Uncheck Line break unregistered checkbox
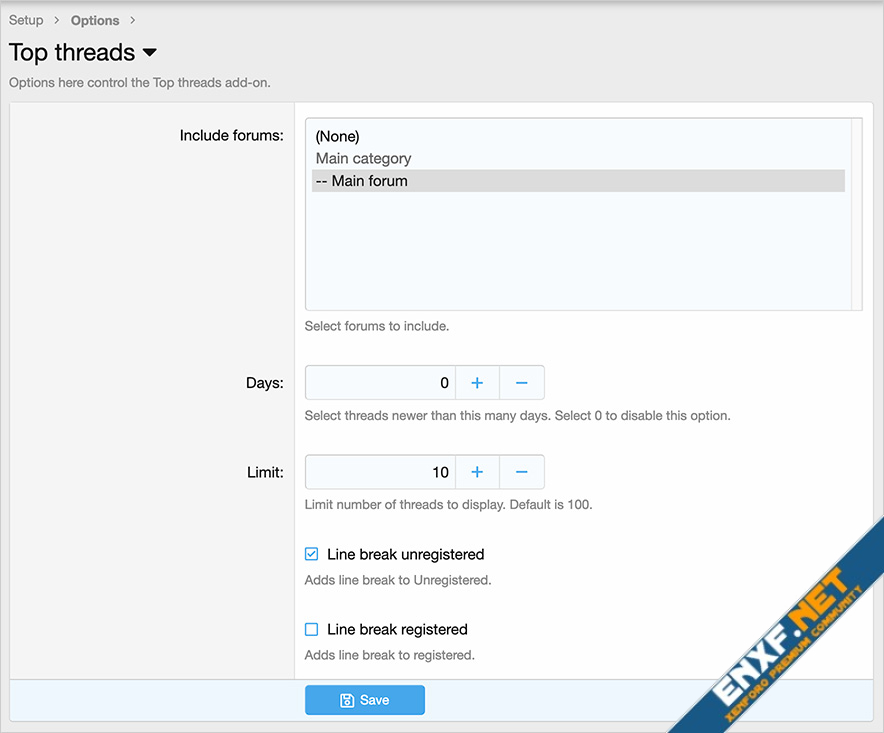Image resolution: width=884 pixels, height=733 pixels. point(312,554)
